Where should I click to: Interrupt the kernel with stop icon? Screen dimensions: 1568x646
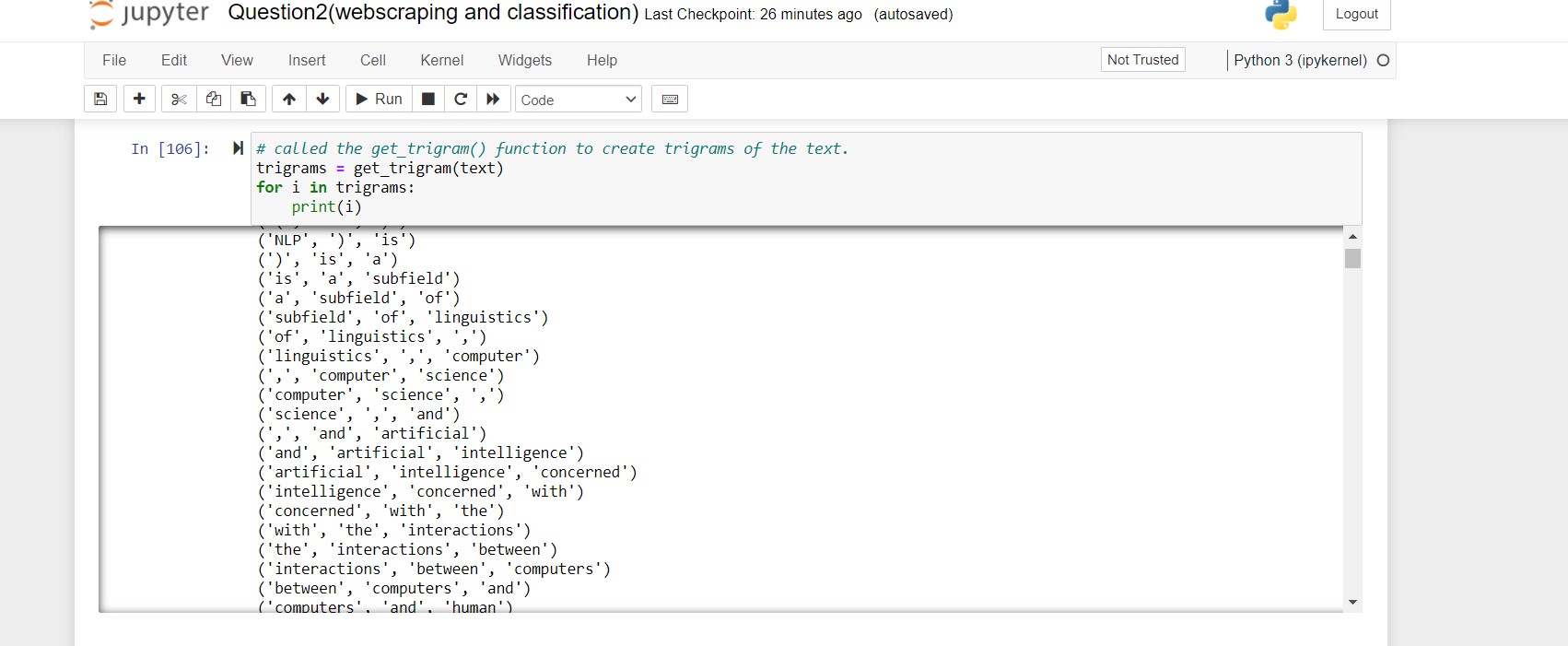[428, 99]
